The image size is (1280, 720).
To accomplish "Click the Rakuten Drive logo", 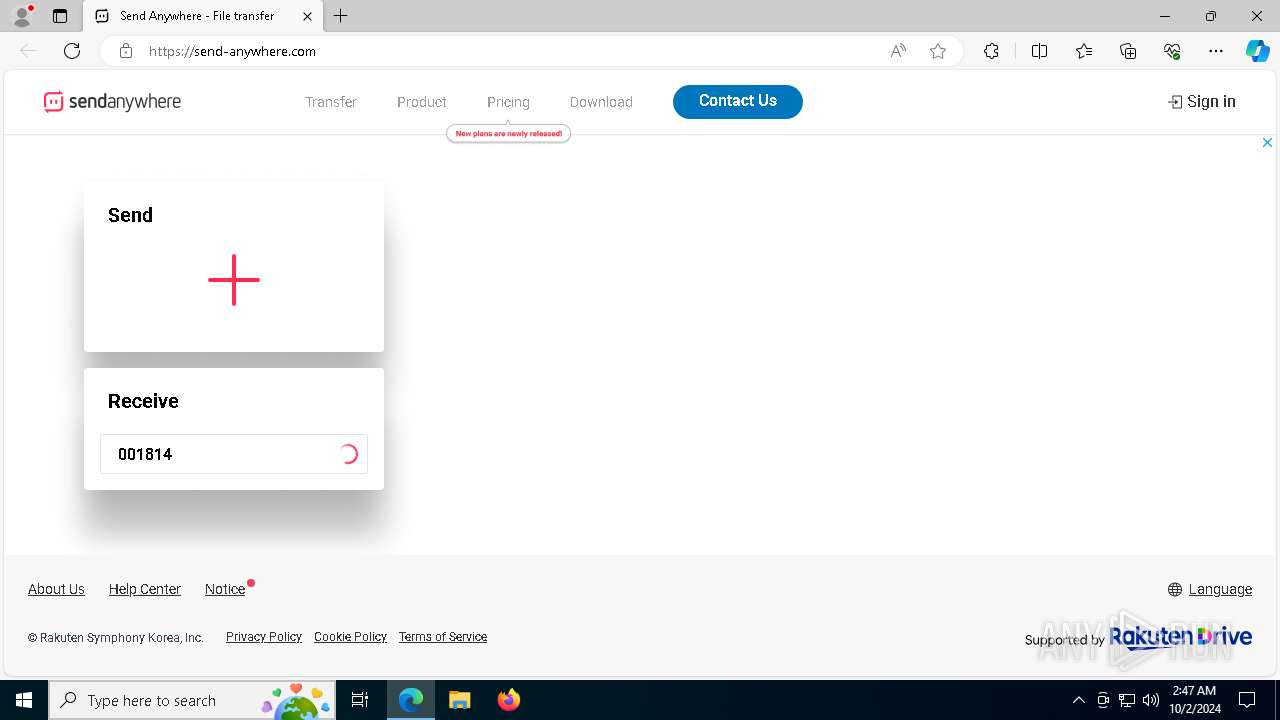I will point(1181,636).
